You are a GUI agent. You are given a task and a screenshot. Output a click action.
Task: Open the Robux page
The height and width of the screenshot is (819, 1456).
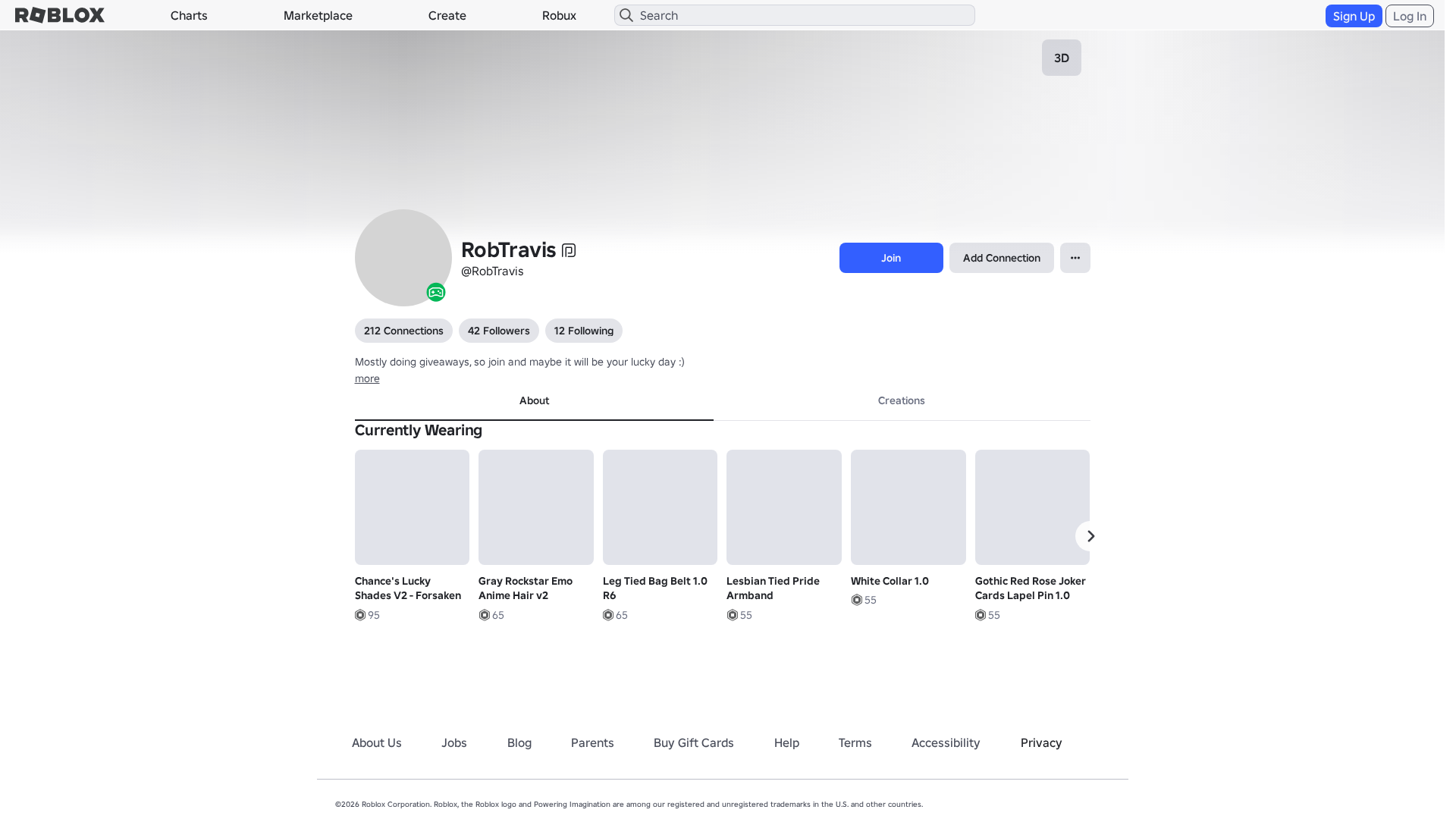pyautogui.click(x=559, y=15)
